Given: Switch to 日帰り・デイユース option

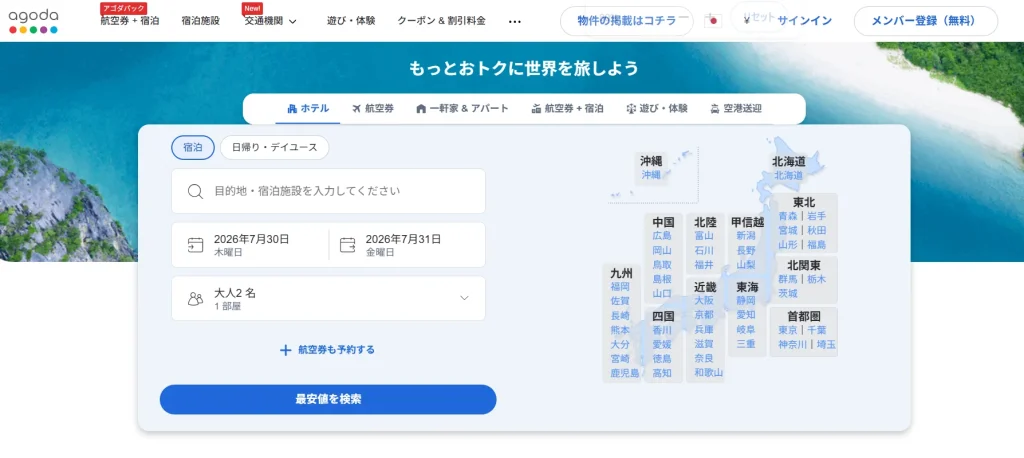Looking at the screenshot, I should (274, 147).
